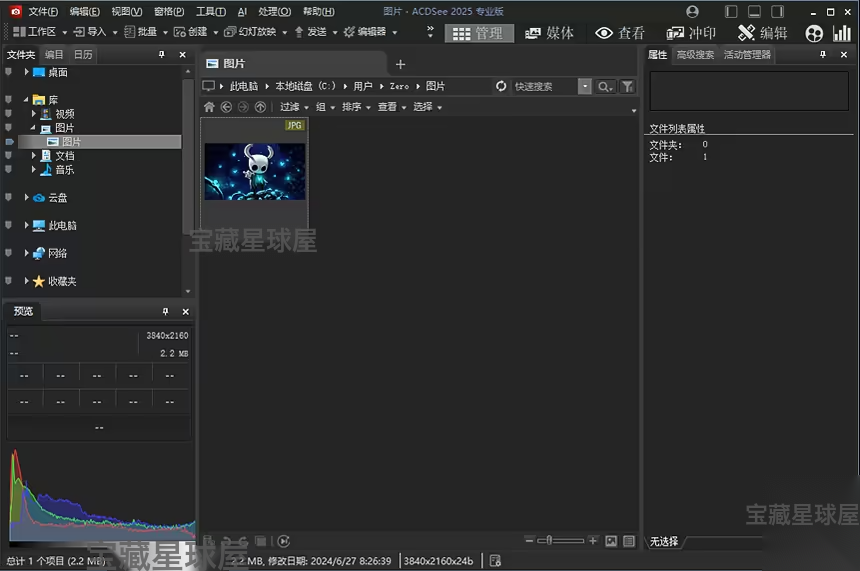Open the 排序 sort dropdown

pos(357,107)
